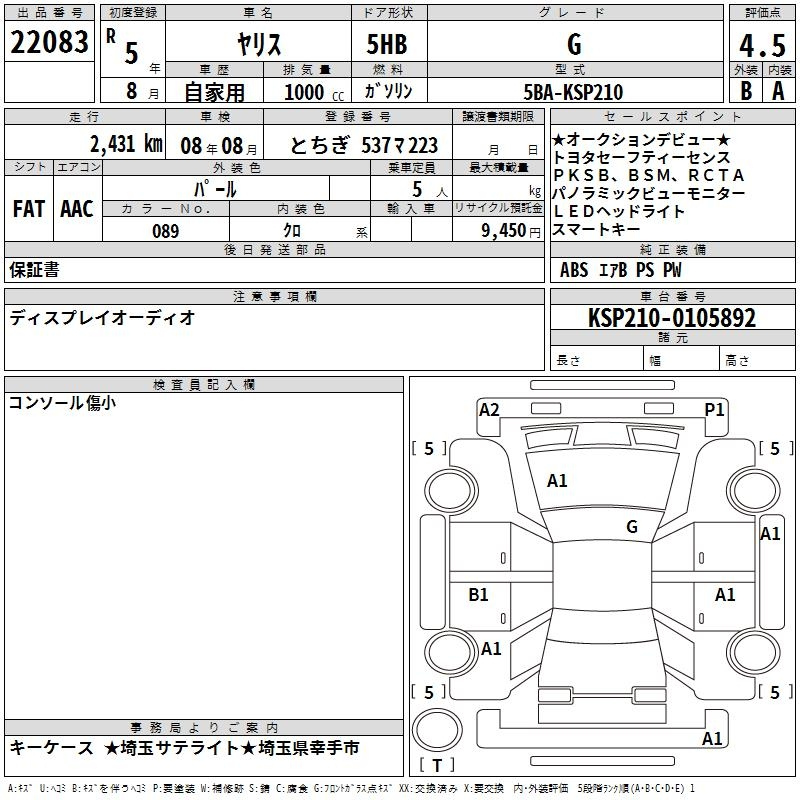Viewport: 800px width, 800px height.
Task: Click the spare tire marker T
Action: (x=437, y=765)
